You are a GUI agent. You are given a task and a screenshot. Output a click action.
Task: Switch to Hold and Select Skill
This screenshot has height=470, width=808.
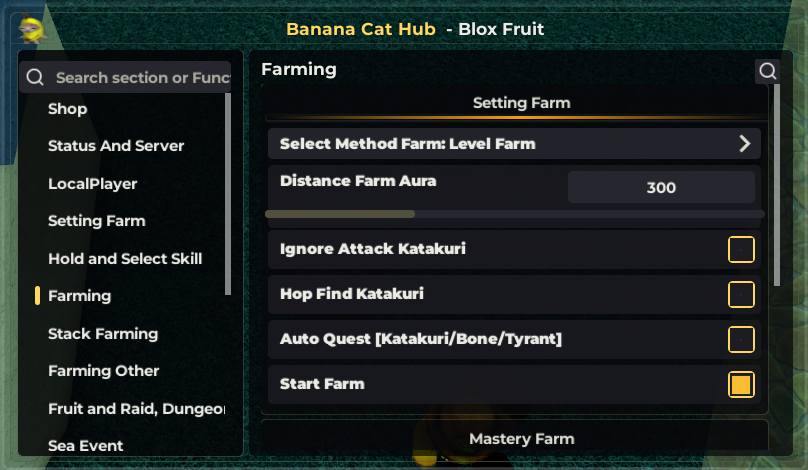coord(125,259)
